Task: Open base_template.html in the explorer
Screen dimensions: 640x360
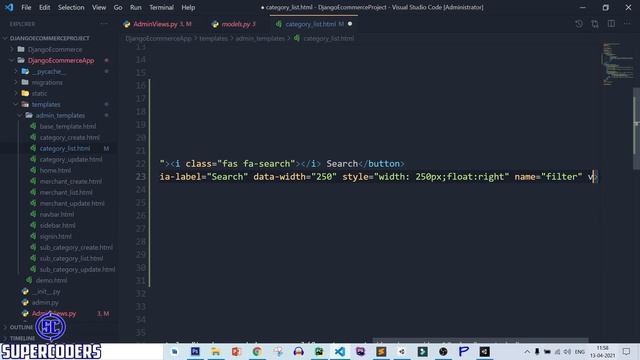Action: click(x=68, y=127)
